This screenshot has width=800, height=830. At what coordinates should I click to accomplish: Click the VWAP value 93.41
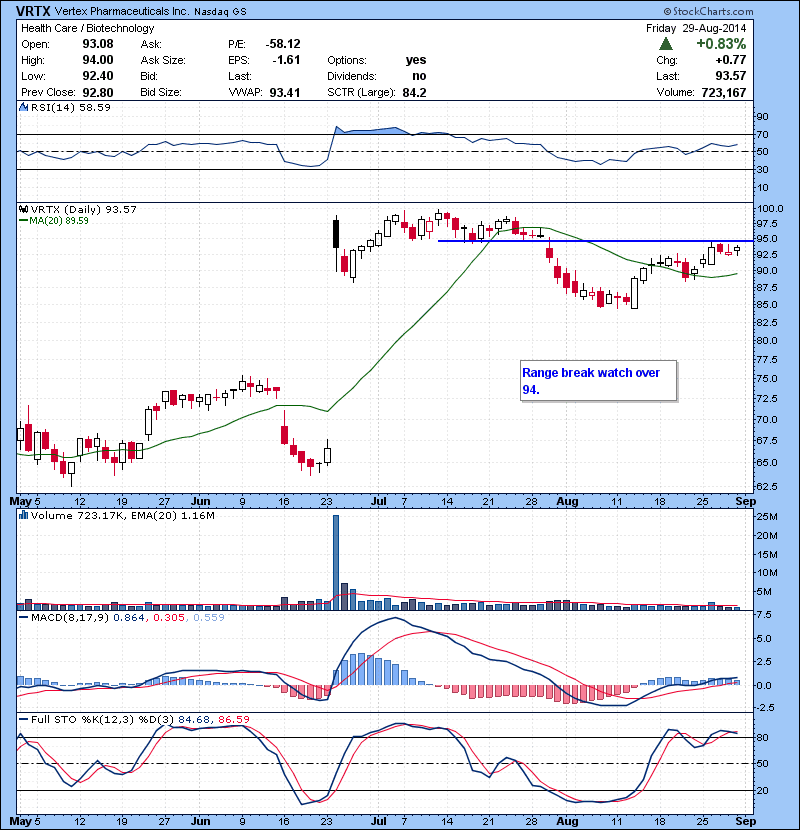(x=284, y=92)
